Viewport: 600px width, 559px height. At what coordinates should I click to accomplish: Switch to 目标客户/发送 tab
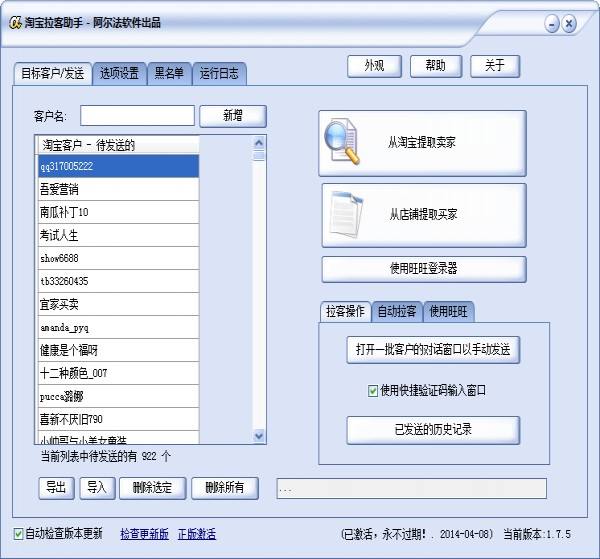[x=52, y=73]
